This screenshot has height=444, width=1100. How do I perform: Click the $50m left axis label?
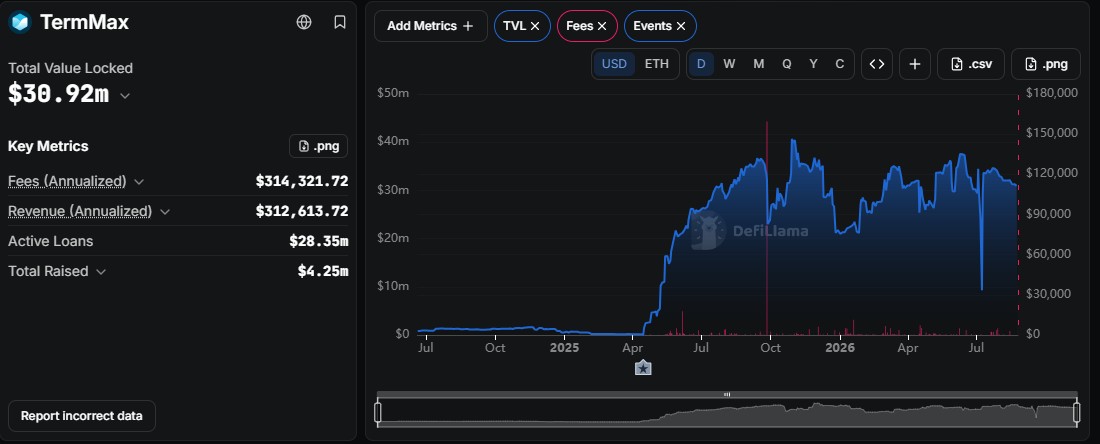click(393, 93)
